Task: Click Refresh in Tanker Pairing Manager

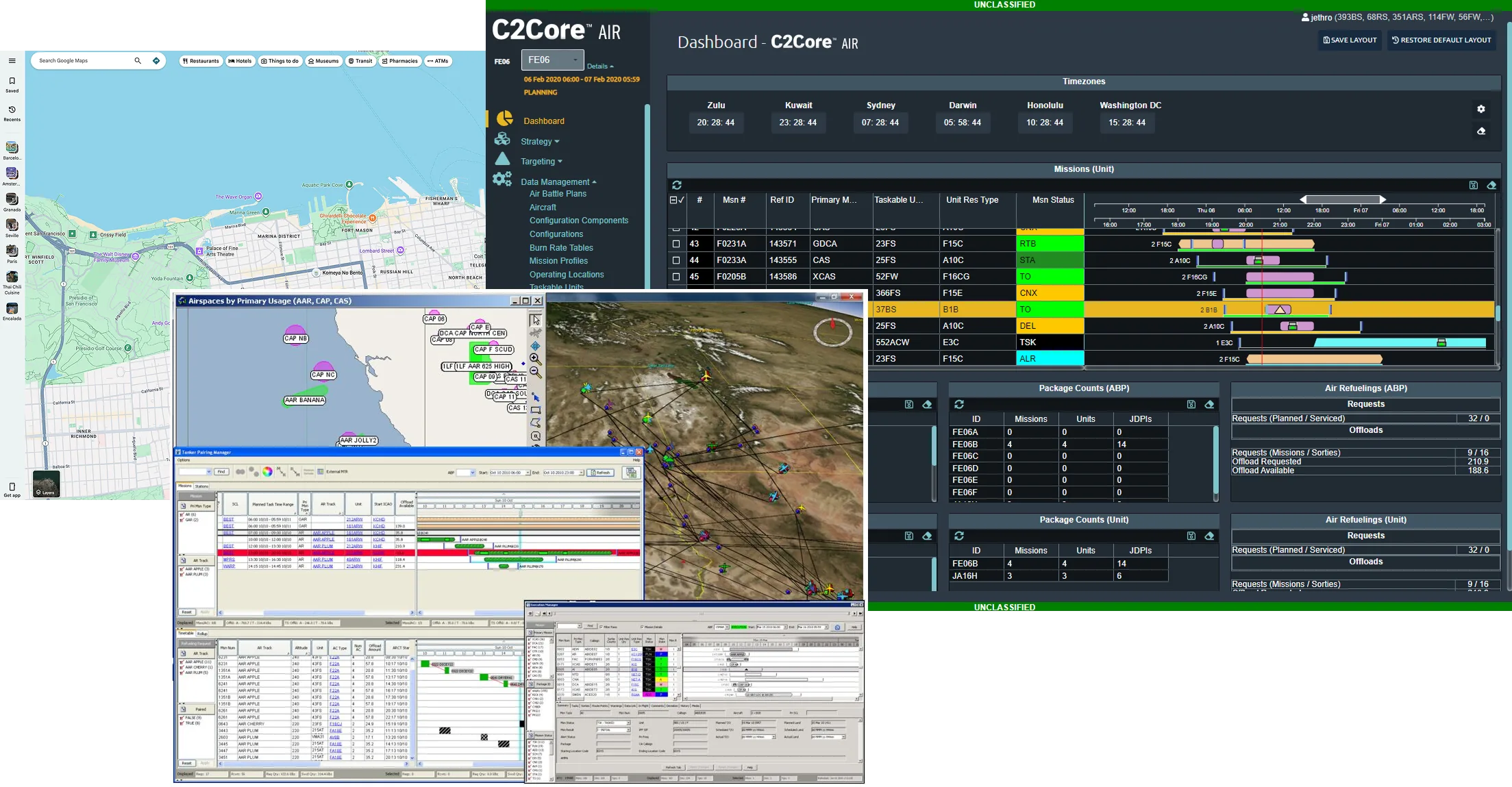Action: pos(601,473)
